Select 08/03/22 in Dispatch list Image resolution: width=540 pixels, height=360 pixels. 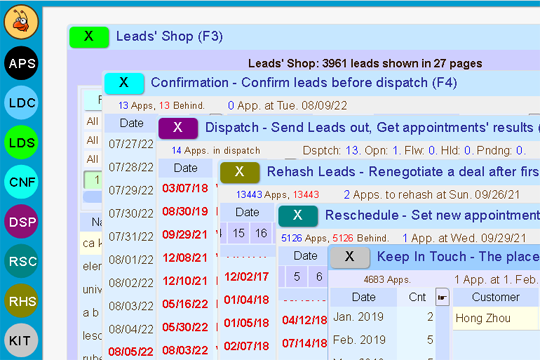click(x=185, y=351)
